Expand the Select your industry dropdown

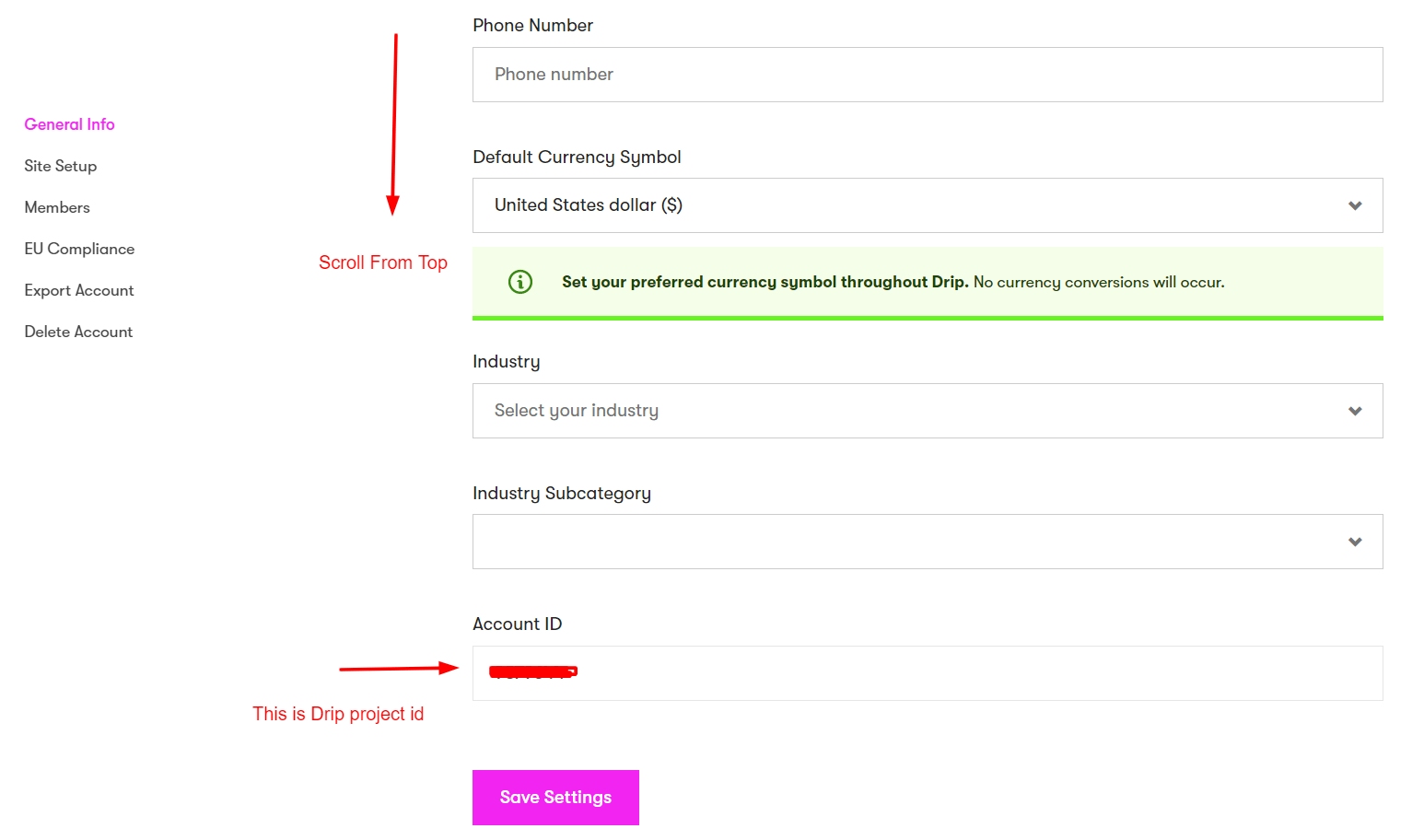927,411
